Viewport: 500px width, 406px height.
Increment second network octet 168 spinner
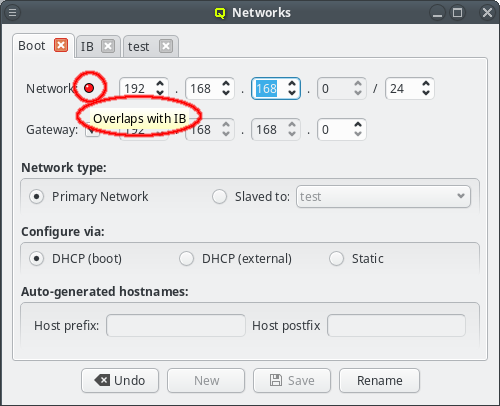(x=226, y=83)
